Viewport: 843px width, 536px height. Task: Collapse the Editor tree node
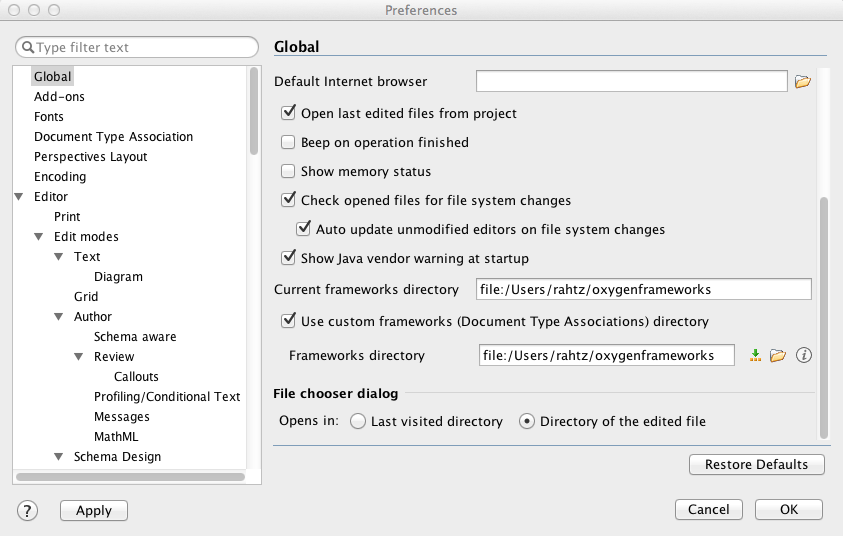(20, 197)
